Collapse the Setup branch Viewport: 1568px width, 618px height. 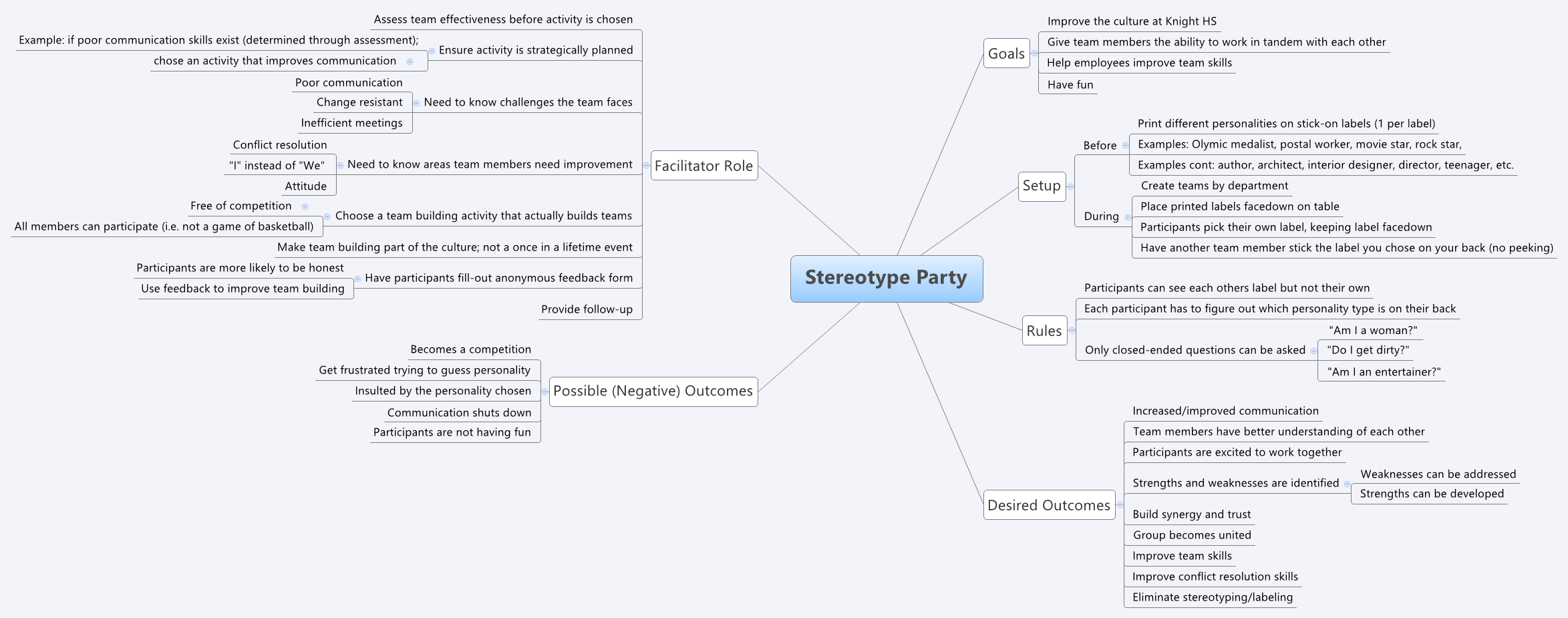point(1070,186)
